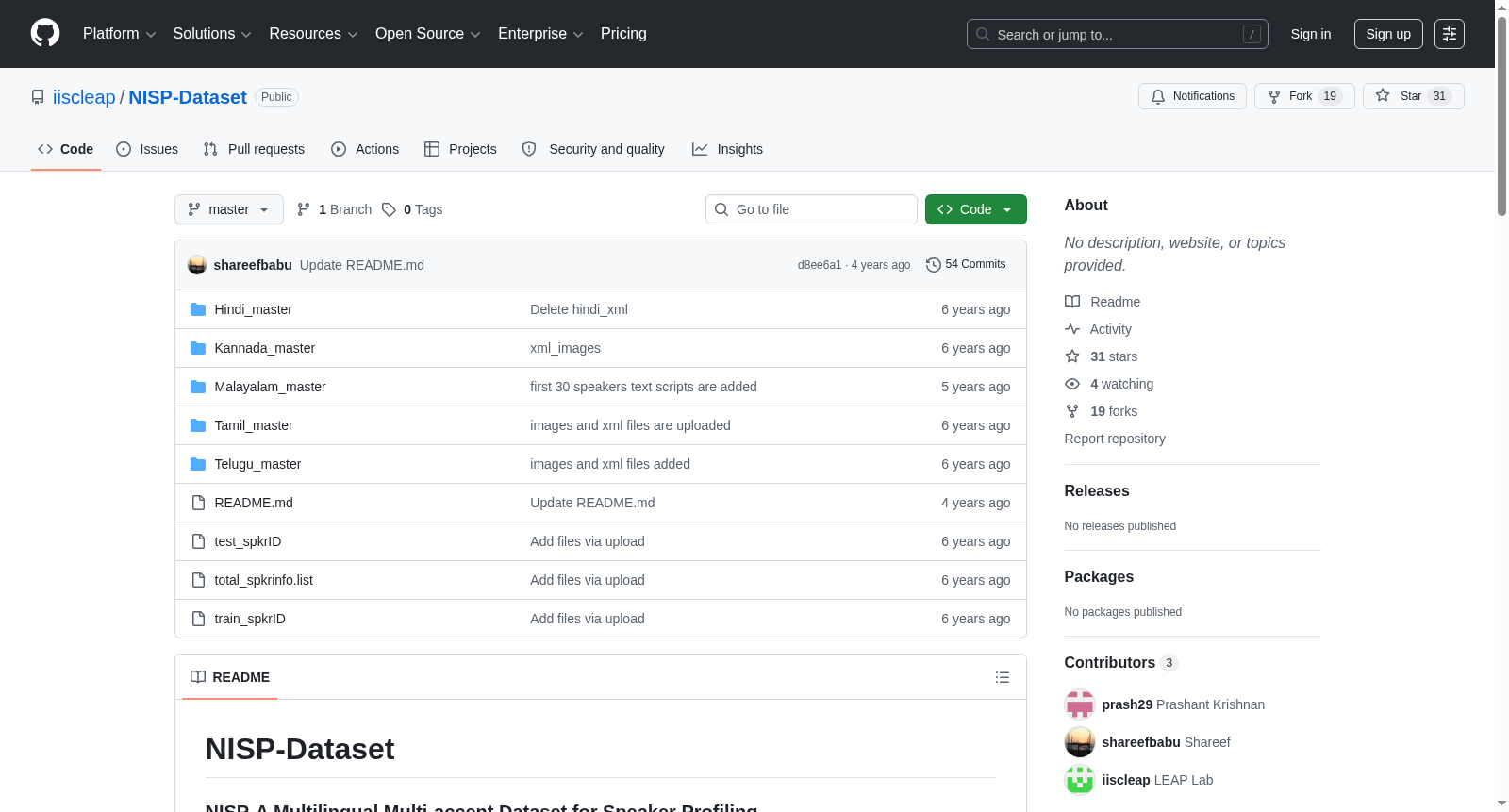Expand the Resources menu
1509x812 pixels.
313,34
